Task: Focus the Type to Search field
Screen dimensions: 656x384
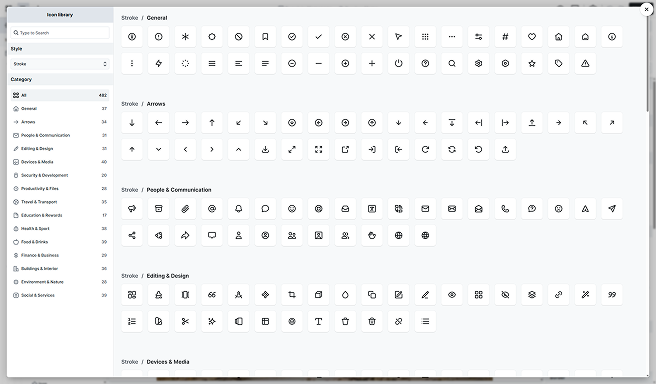Action: pos(60,33)
